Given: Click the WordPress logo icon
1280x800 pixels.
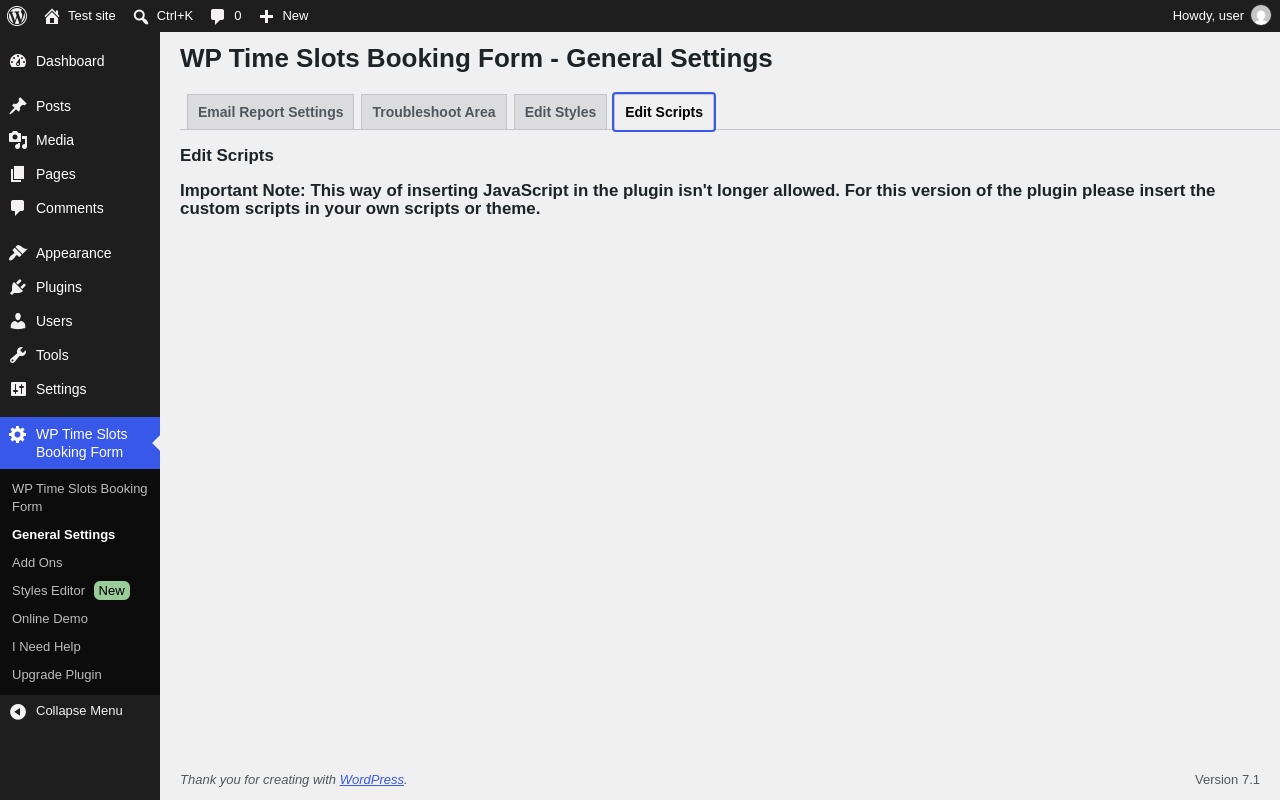Looking at the screenshot, I should [x=17, y=16].
